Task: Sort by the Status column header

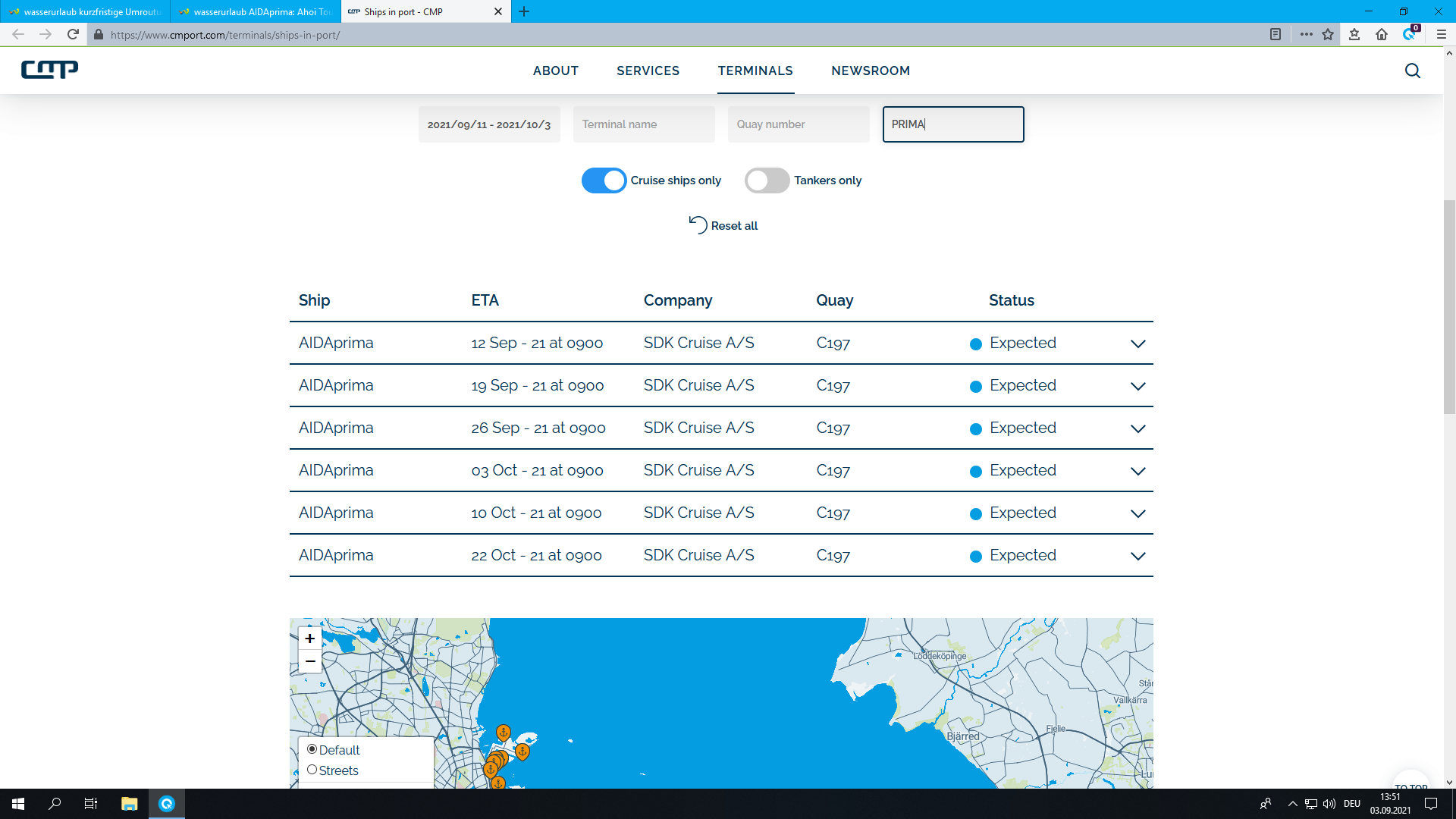Action: point(1011,300)
